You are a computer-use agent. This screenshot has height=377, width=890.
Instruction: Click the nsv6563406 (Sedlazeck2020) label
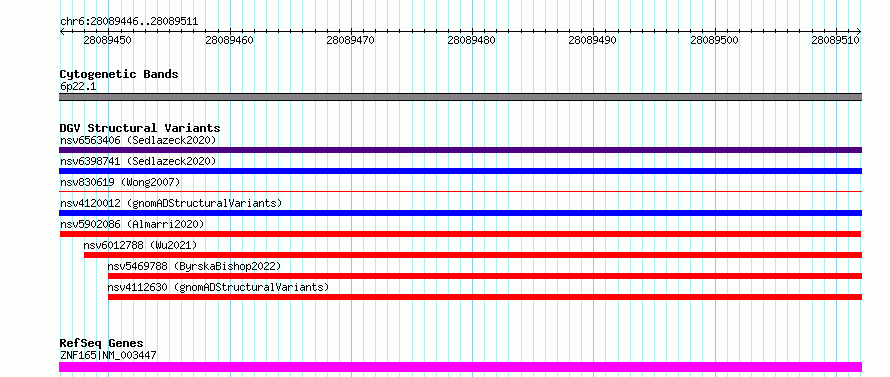138,140
